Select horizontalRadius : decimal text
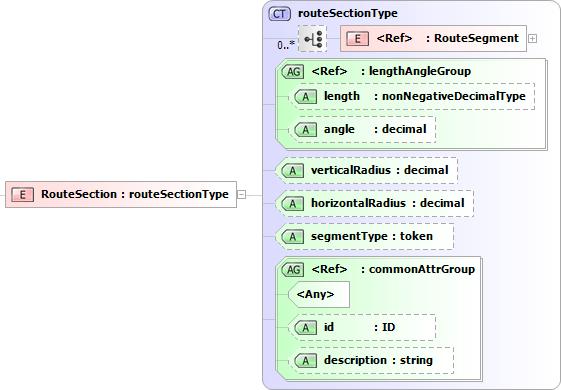Image resolution: width=561 pixels, height=390 pixels. click(387, 203)
